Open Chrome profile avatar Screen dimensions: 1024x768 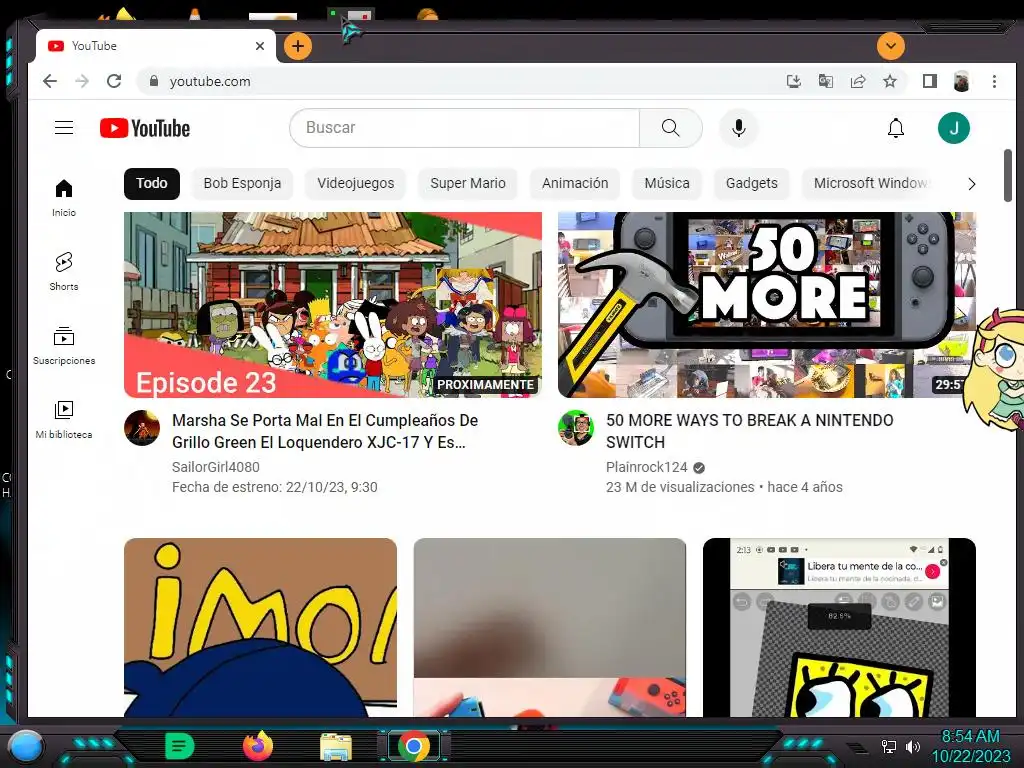coord(961,81)
